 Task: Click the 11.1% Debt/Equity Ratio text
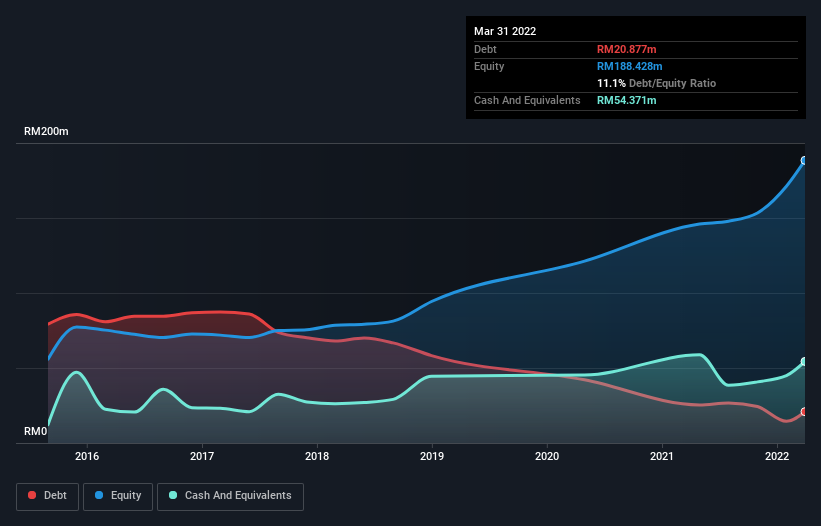(x=657, y=83)
